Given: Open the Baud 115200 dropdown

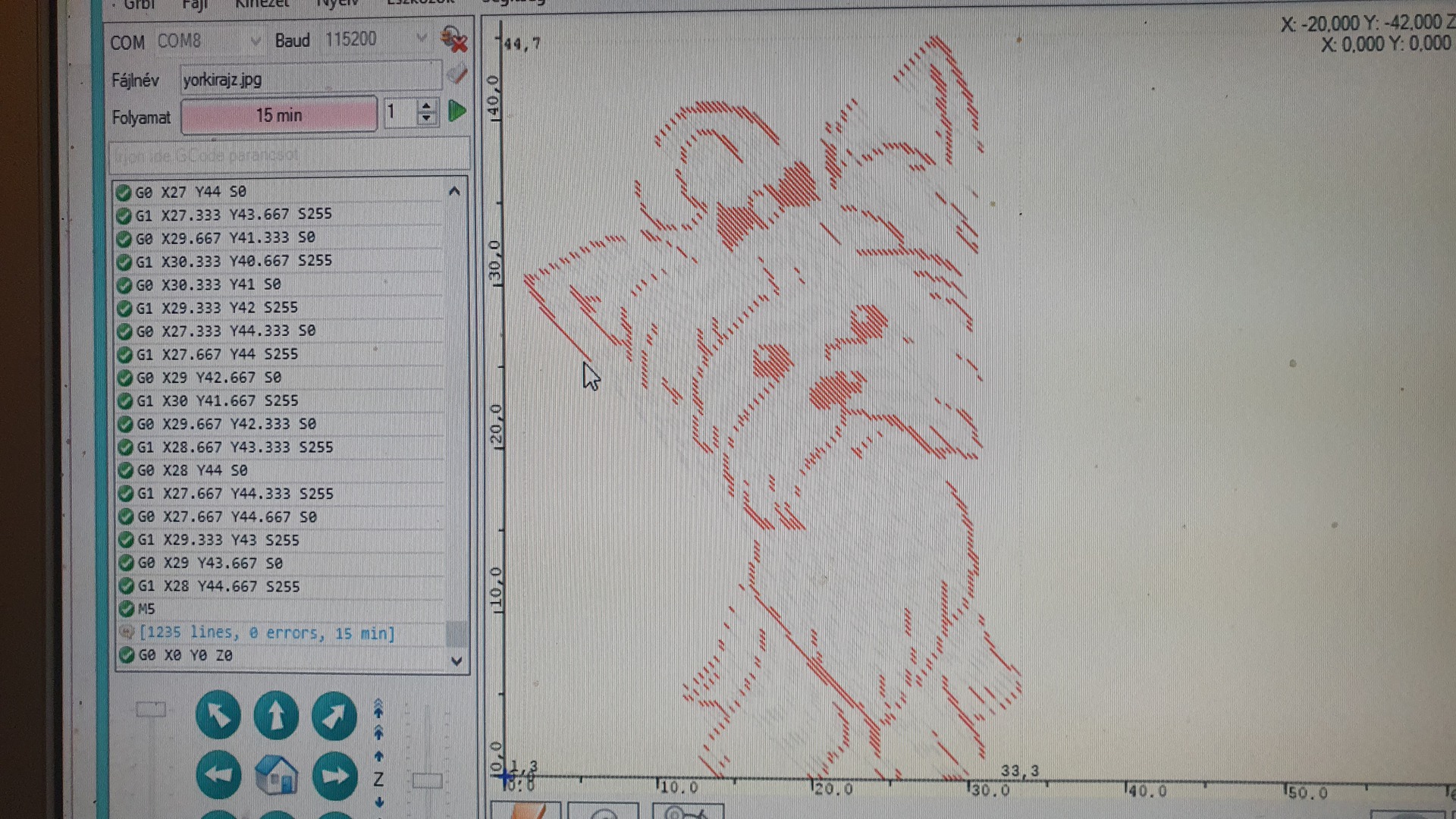Looking at the screenshot, I should (x=421, y=39).
